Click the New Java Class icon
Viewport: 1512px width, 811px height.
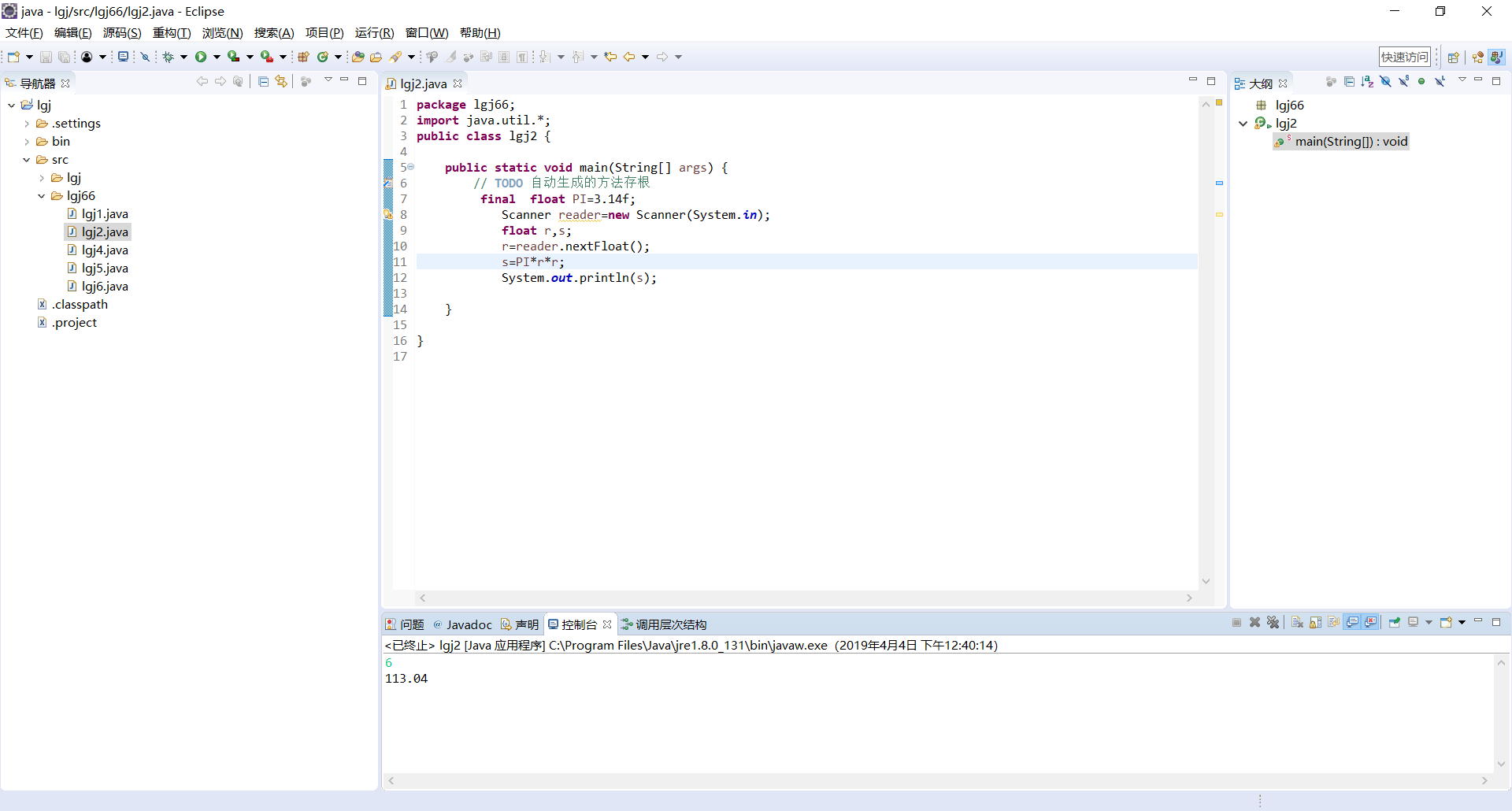[322, 57]
